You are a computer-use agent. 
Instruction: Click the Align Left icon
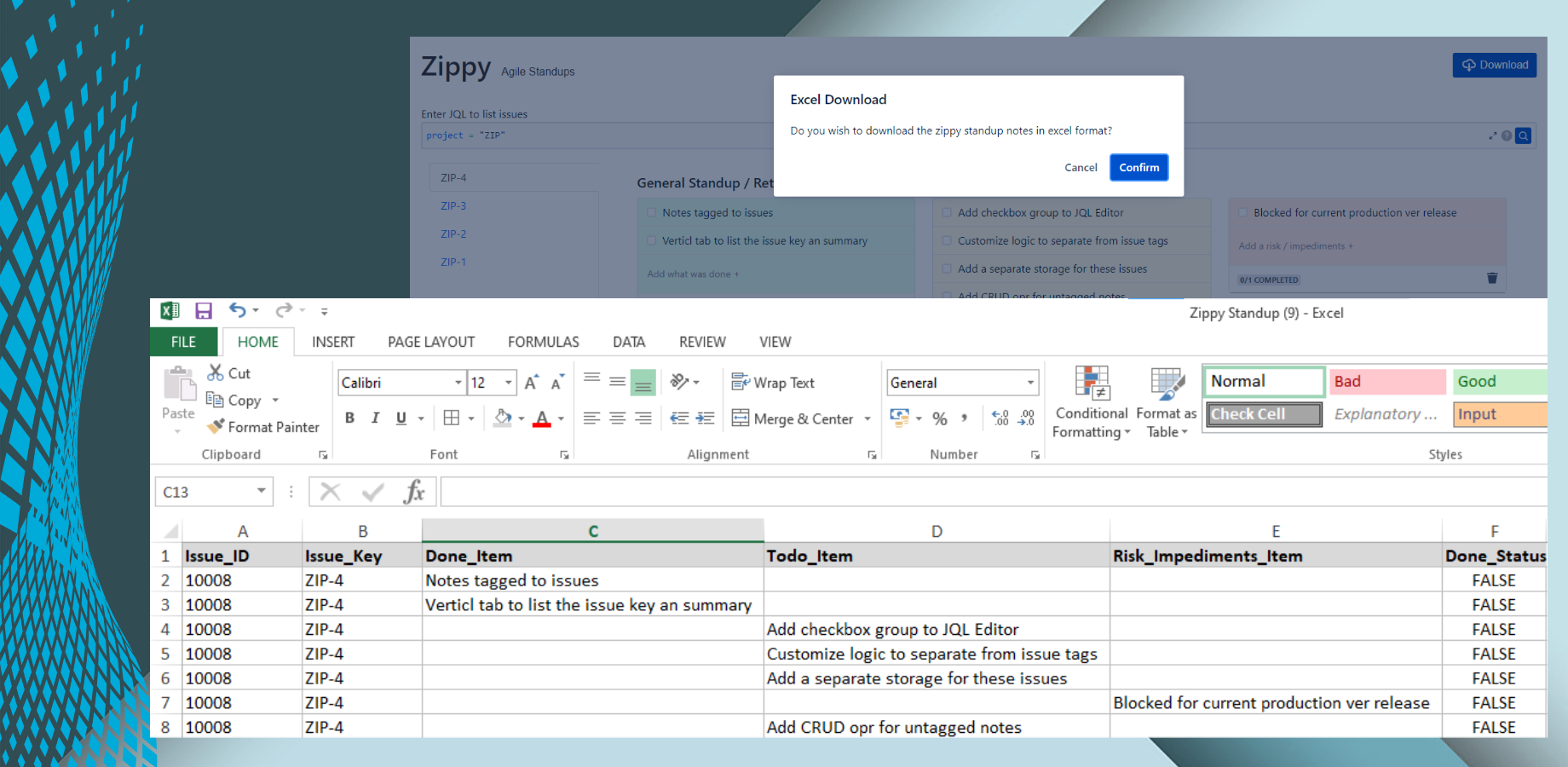591,418
